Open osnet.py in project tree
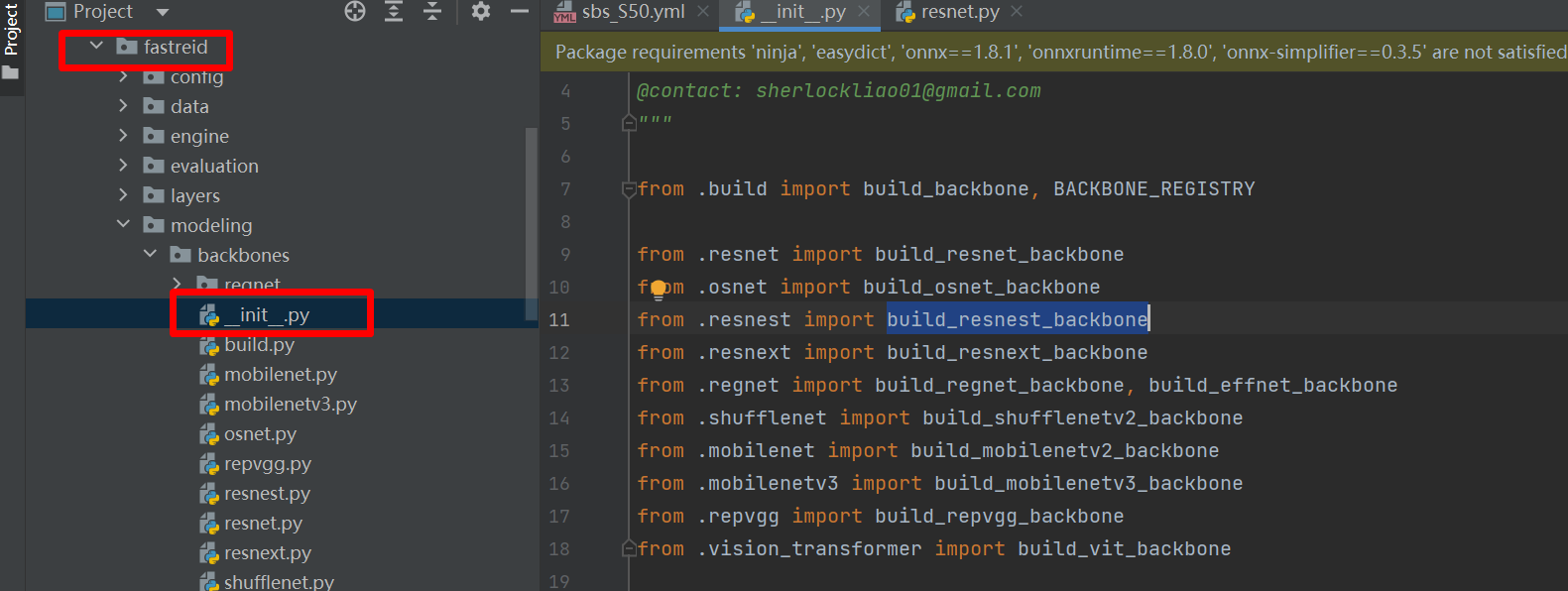Screen dimensions: 1568x591 pyautogui.click(x=260, y=433)
